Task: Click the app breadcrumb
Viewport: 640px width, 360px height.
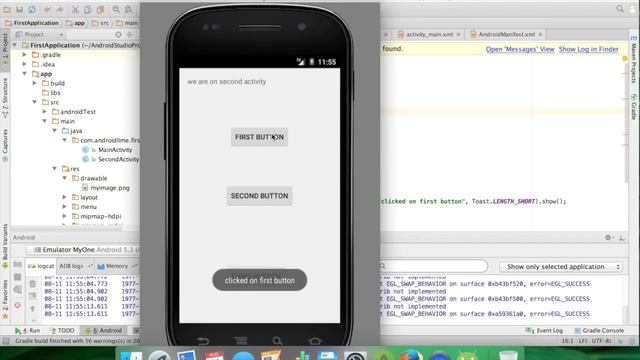Action: pos(76,23)
